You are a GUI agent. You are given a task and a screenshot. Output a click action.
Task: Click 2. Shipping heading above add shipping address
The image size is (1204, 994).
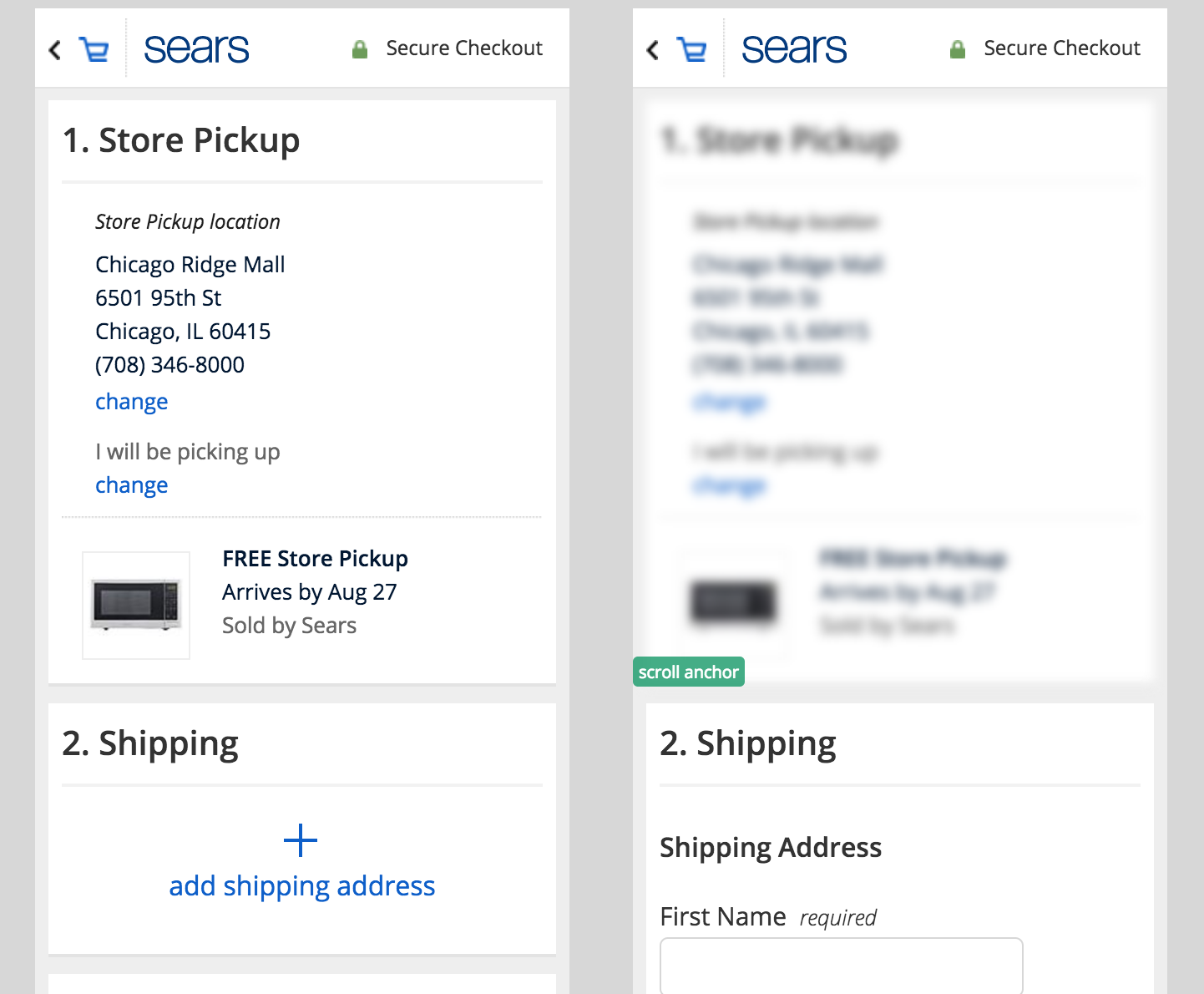(150, 743)
